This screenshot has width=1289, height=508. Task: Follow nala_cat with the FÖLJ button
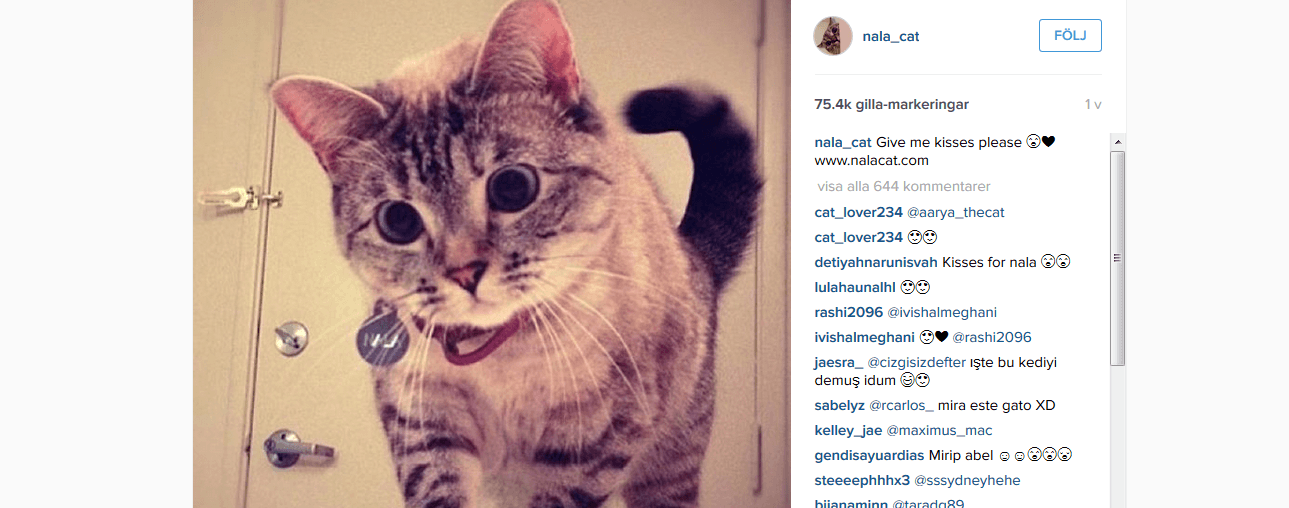pyautogui.click(x=1070, y=36)
